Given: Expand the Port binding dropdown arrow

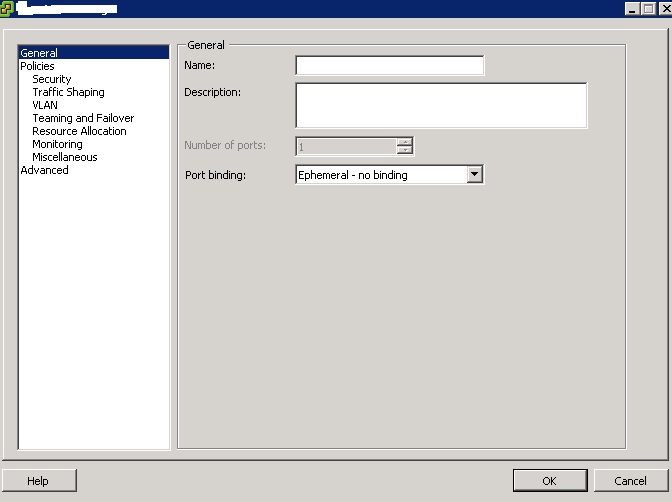Looking at the screenshot, I should [x=475, y=175].
